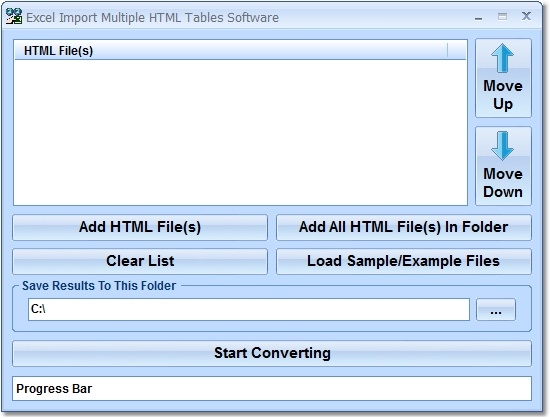Focus the save folder path field
This screenshot has height=419, width=550.
tap(249, 310)
